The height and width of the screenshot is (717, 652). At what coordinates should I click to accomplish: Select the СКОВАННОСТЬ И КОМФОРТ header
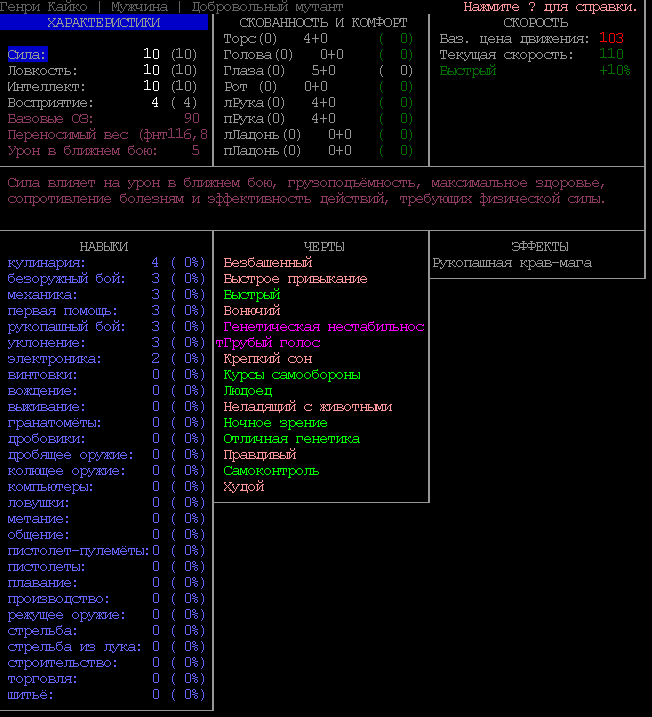[323, 22]
